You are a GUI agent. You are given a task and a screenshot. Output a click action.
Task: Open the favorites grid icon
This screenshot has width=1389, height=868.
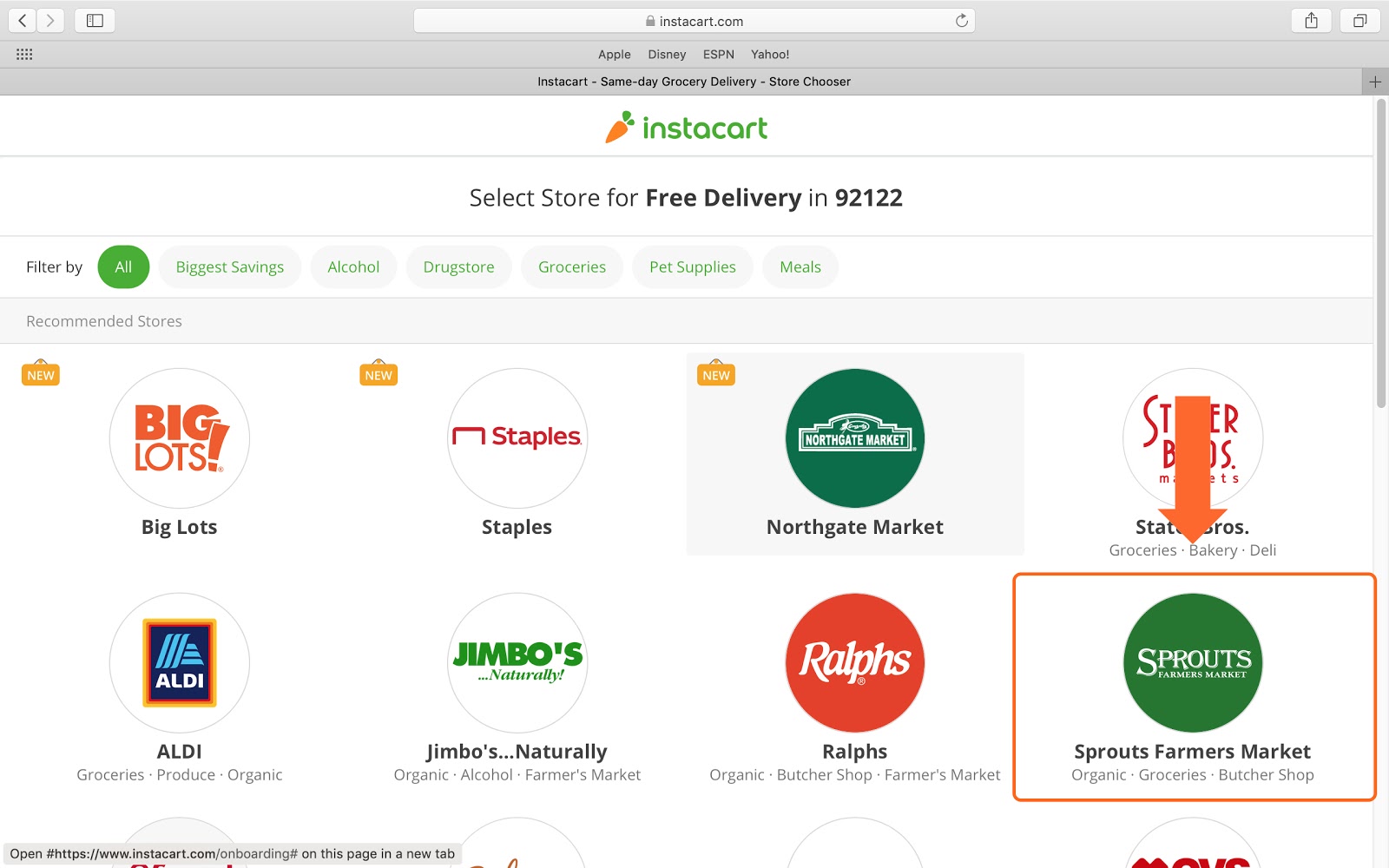24,54
